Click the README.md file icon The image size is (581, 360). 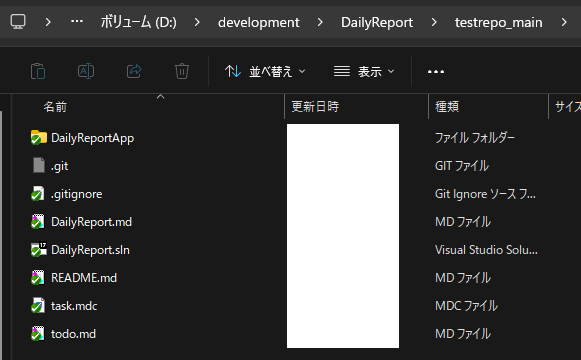[38, 277]
